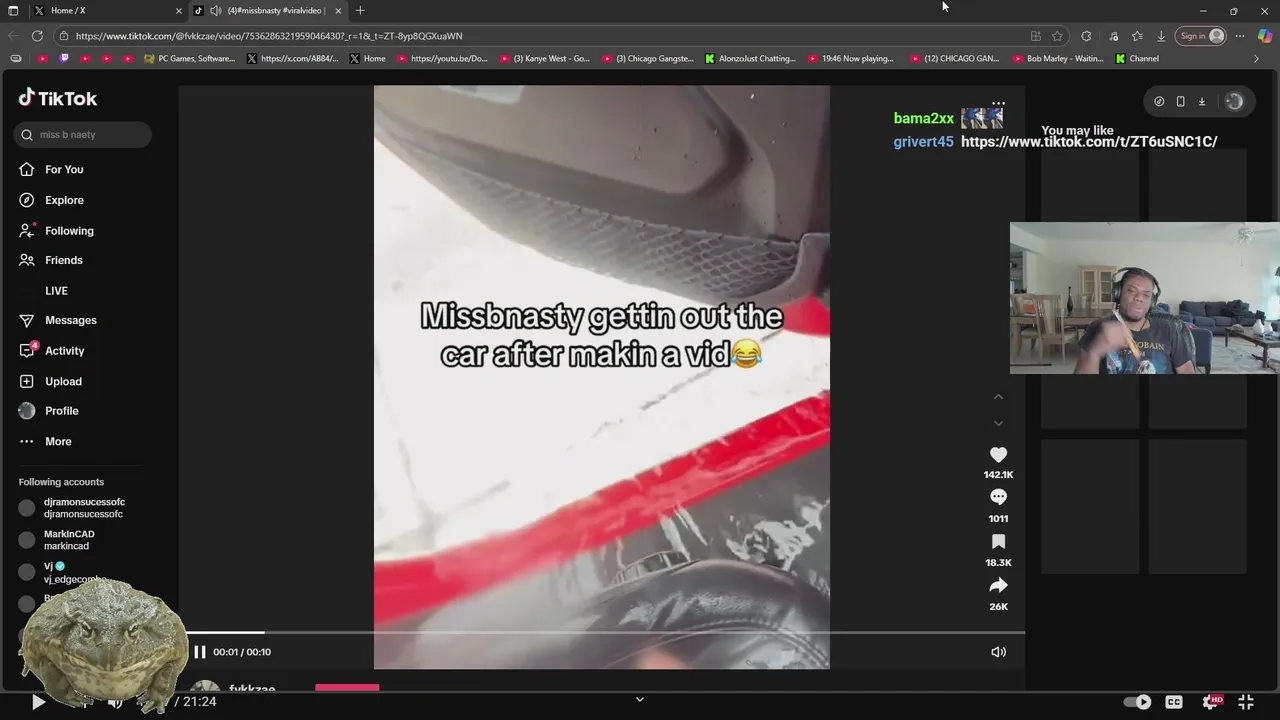Click the search field showing miss b naety
This screenshot has width=1280, height=720.
(x=83, y=135)
